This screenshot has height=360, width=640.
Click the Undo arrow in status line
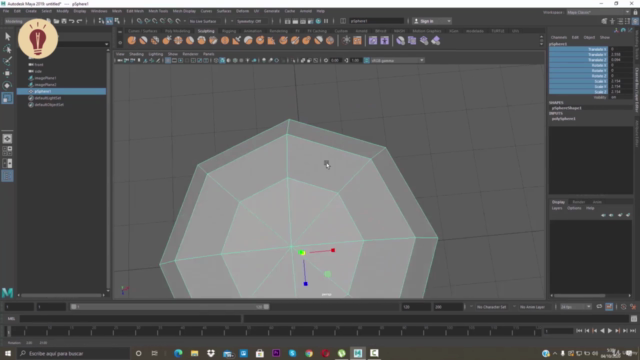click(72, 21)
